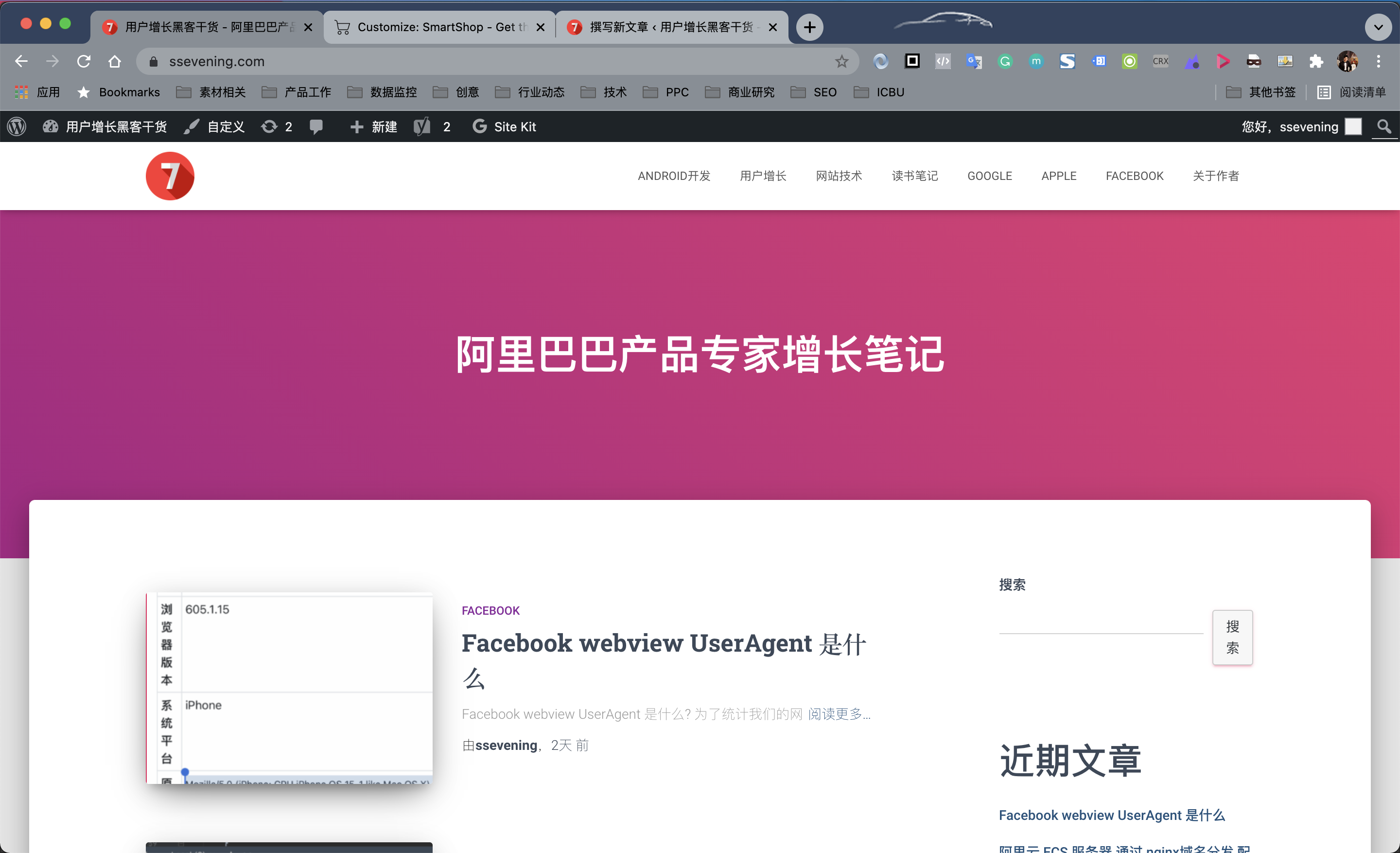
Task: Open the 新建 menu in admin bar
Action: coord(373,126)
